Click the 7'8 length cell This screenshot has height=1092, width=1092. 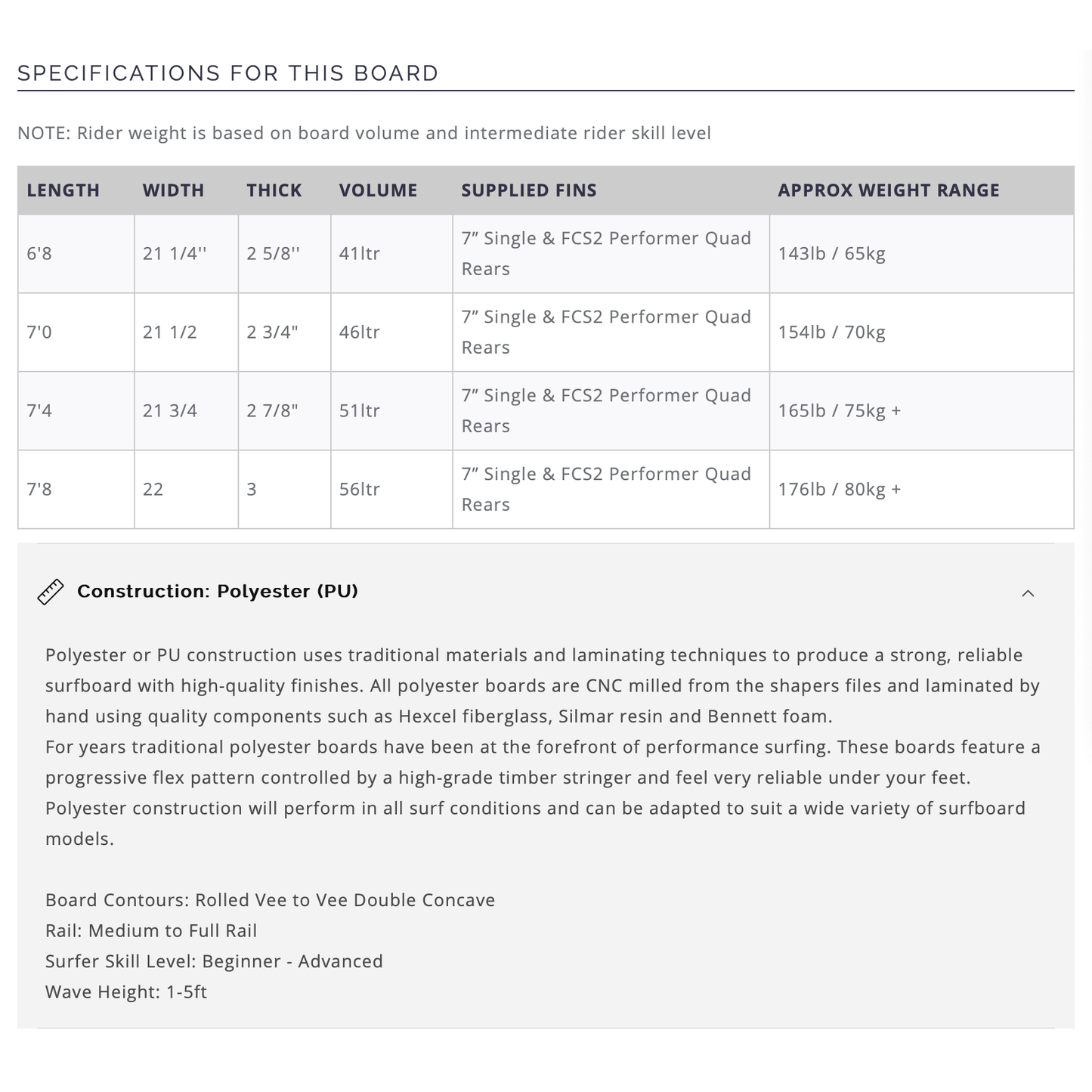39,490
